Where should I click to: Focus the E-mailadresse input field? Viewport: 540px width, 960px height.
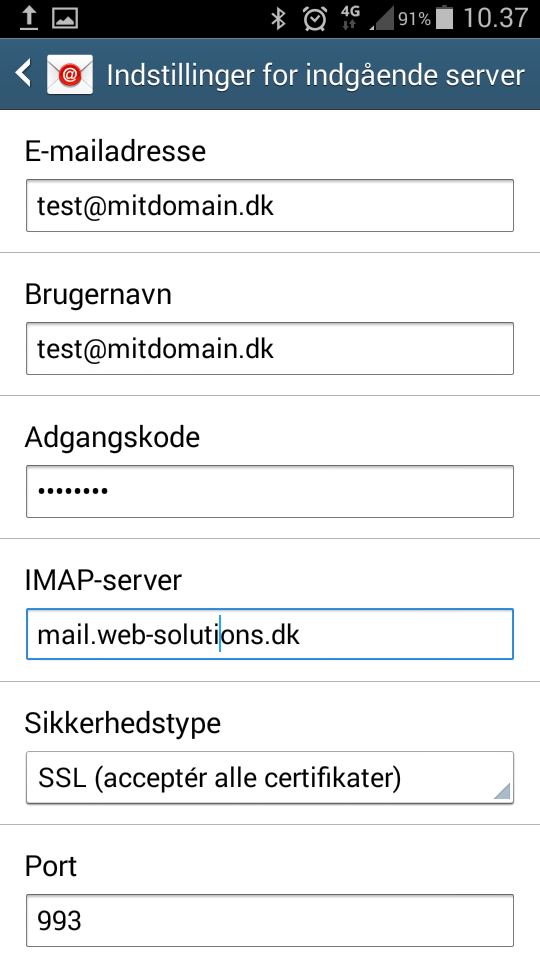pyautogui.click(x=269, y=206)
